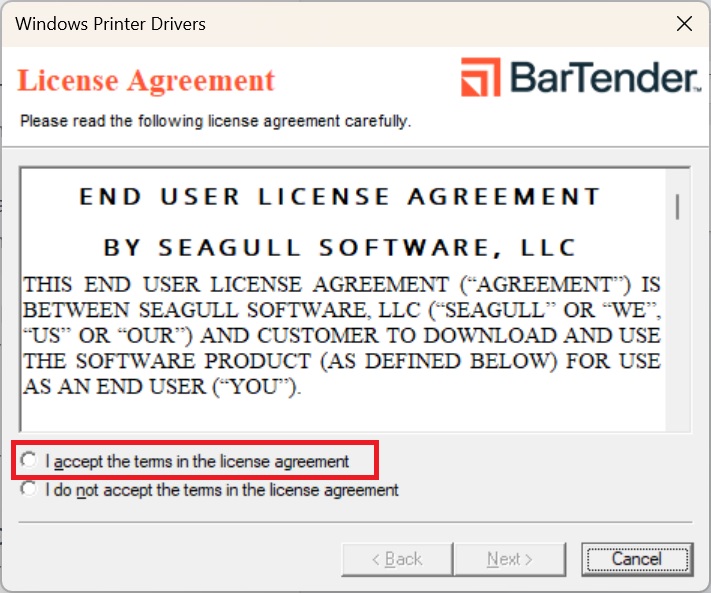Click the red "License Agreement" heading

coord(146,80)
